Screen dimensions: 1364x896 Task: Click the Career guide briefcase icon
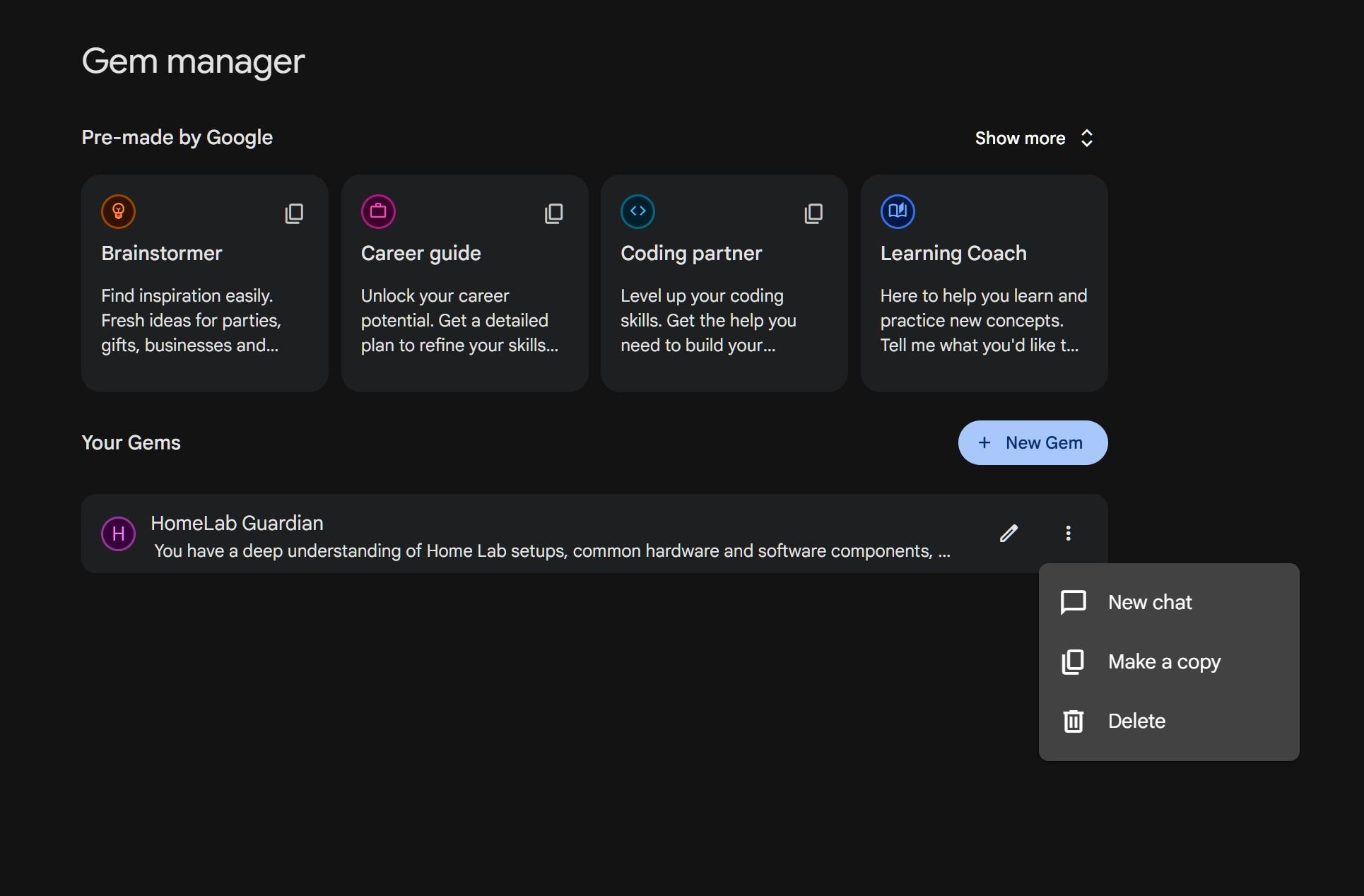tap(378, 211)
